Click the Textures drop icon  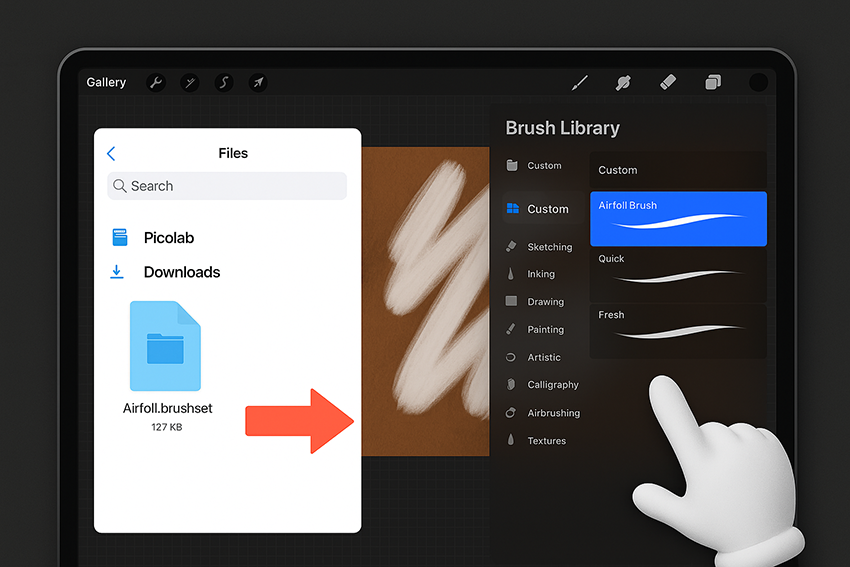click(511, 440)
